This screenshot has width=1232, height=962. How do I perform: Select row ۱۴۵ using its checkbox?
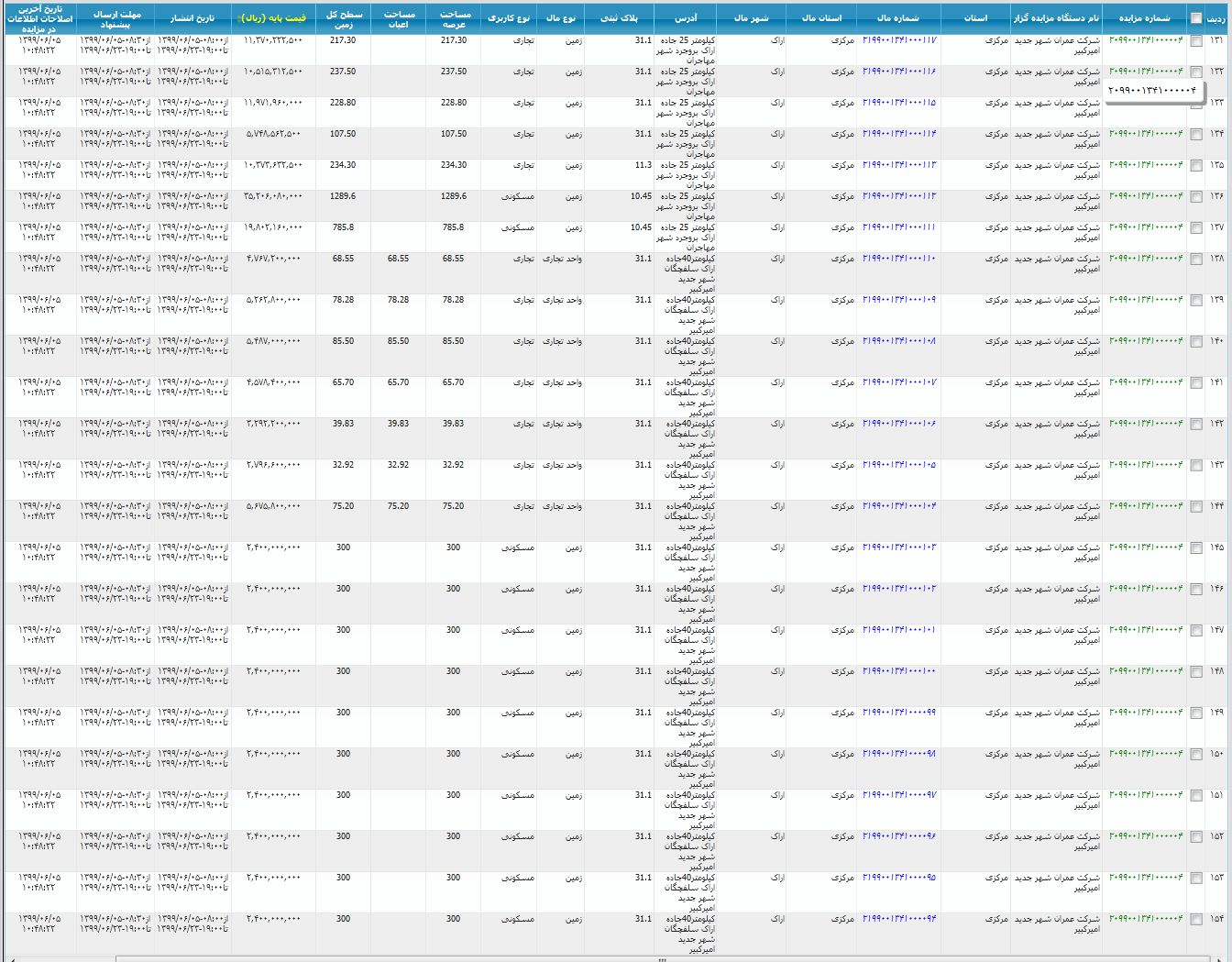(1196, 548)
